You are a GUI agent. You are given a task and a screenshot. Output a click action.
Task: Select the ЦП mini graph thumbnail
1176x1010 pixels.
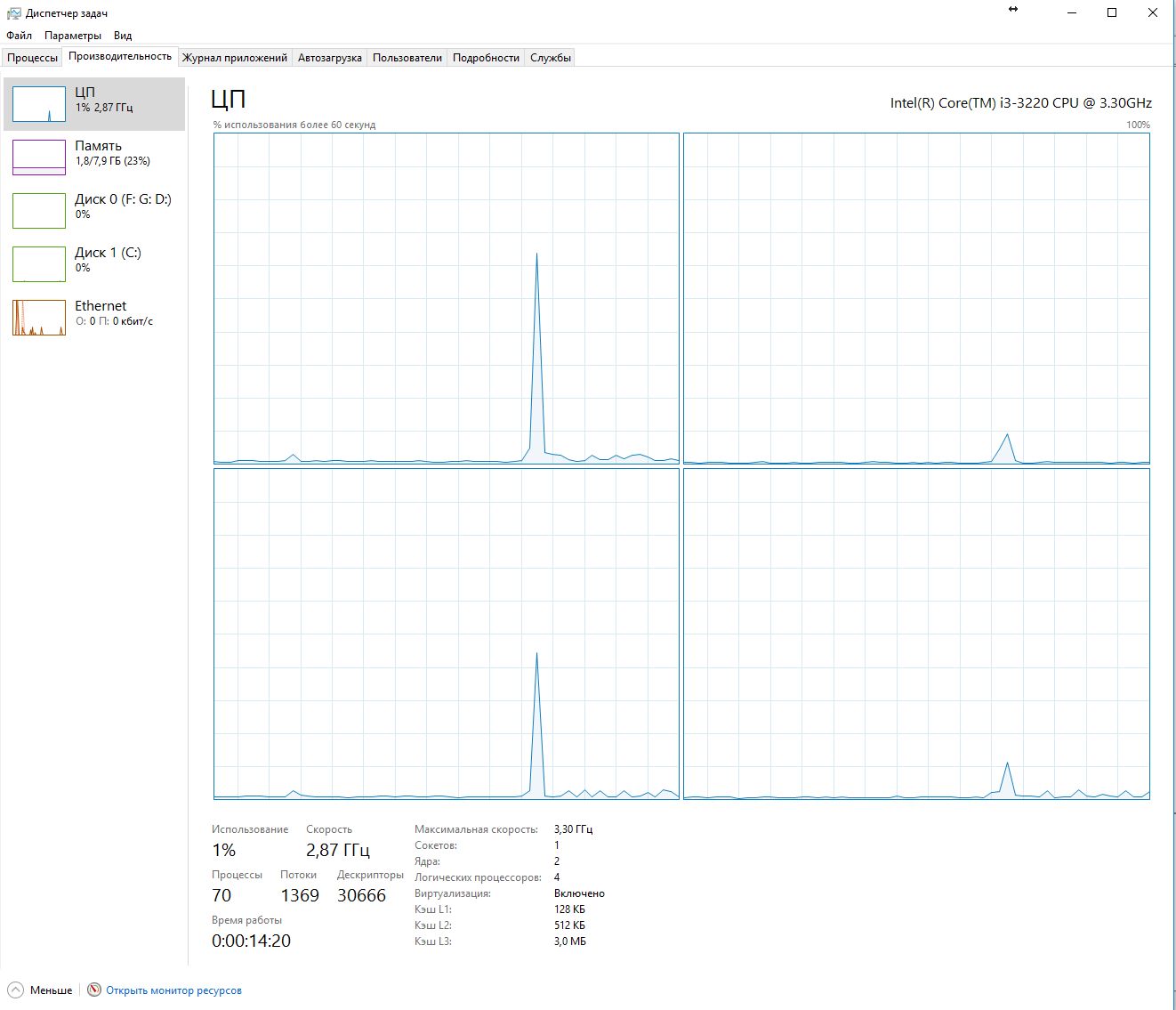coord(39,104)
